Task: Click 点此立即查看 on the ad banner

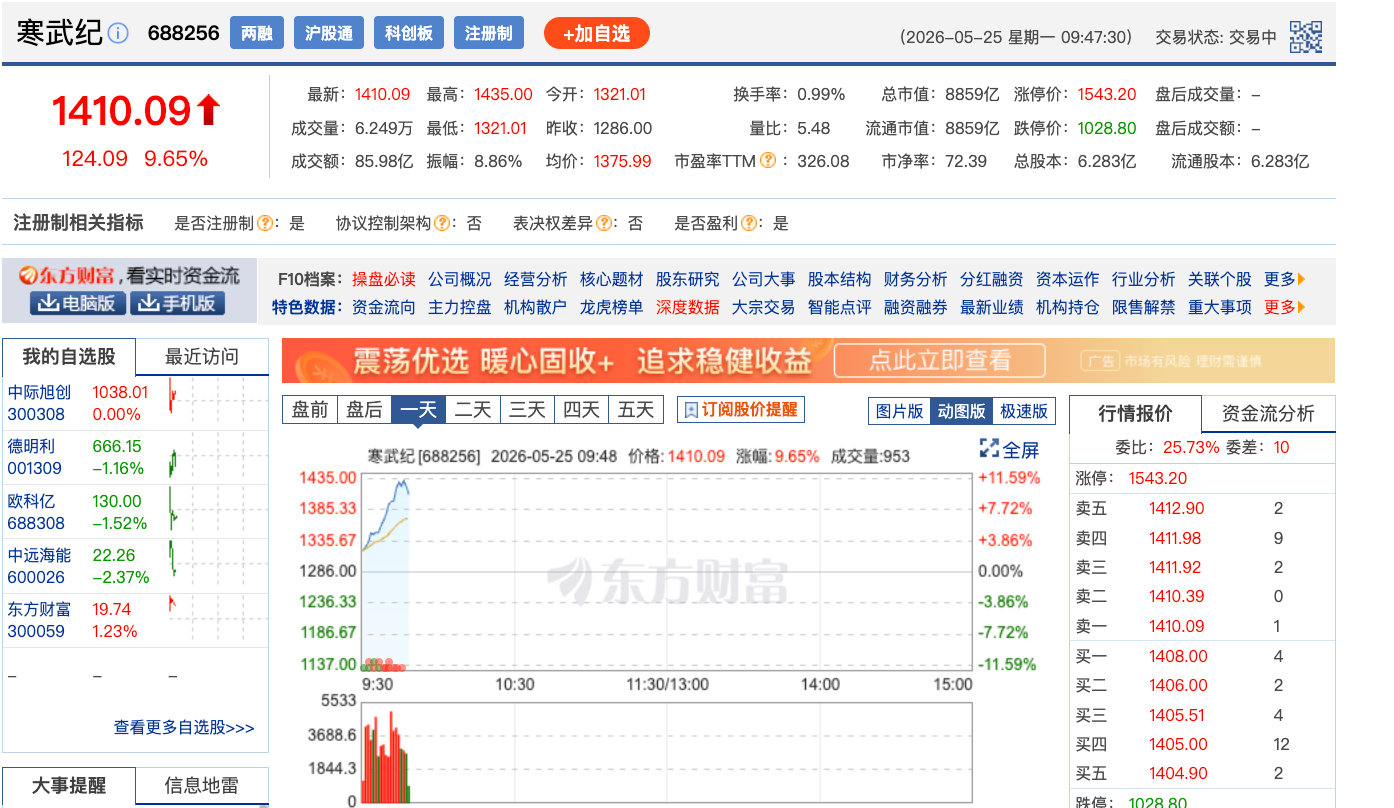Action: (939, 360)
